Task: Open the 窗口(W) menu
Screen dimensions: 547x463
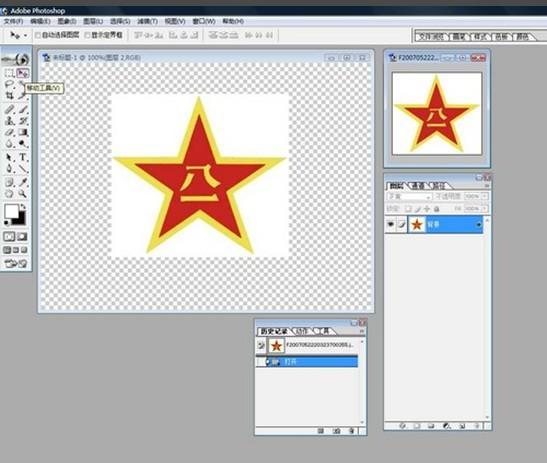Action: click(204, 21)
